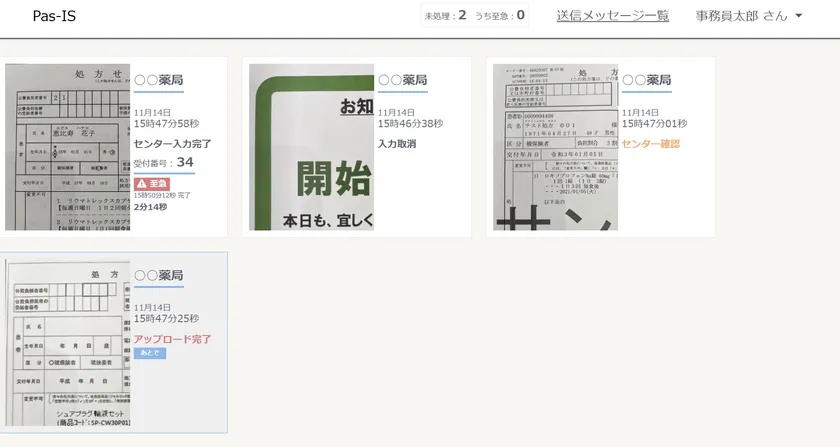Click ○○薬局 name on the 入力取消 card
The width and height of the screenshot is (840, 447).
click(x=402, y=80)
